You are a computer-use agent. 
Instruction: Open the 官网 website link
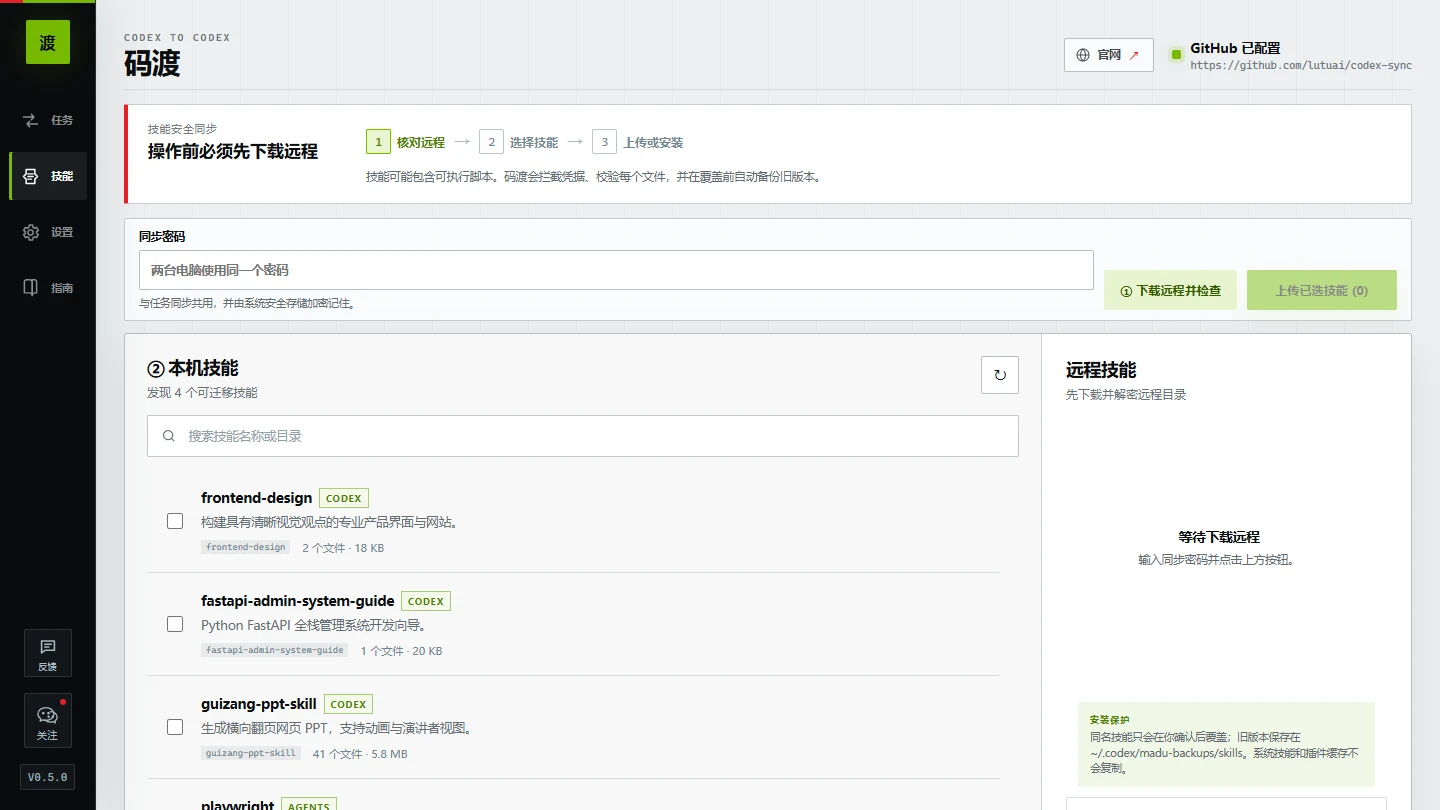(x=1108, y=55)
